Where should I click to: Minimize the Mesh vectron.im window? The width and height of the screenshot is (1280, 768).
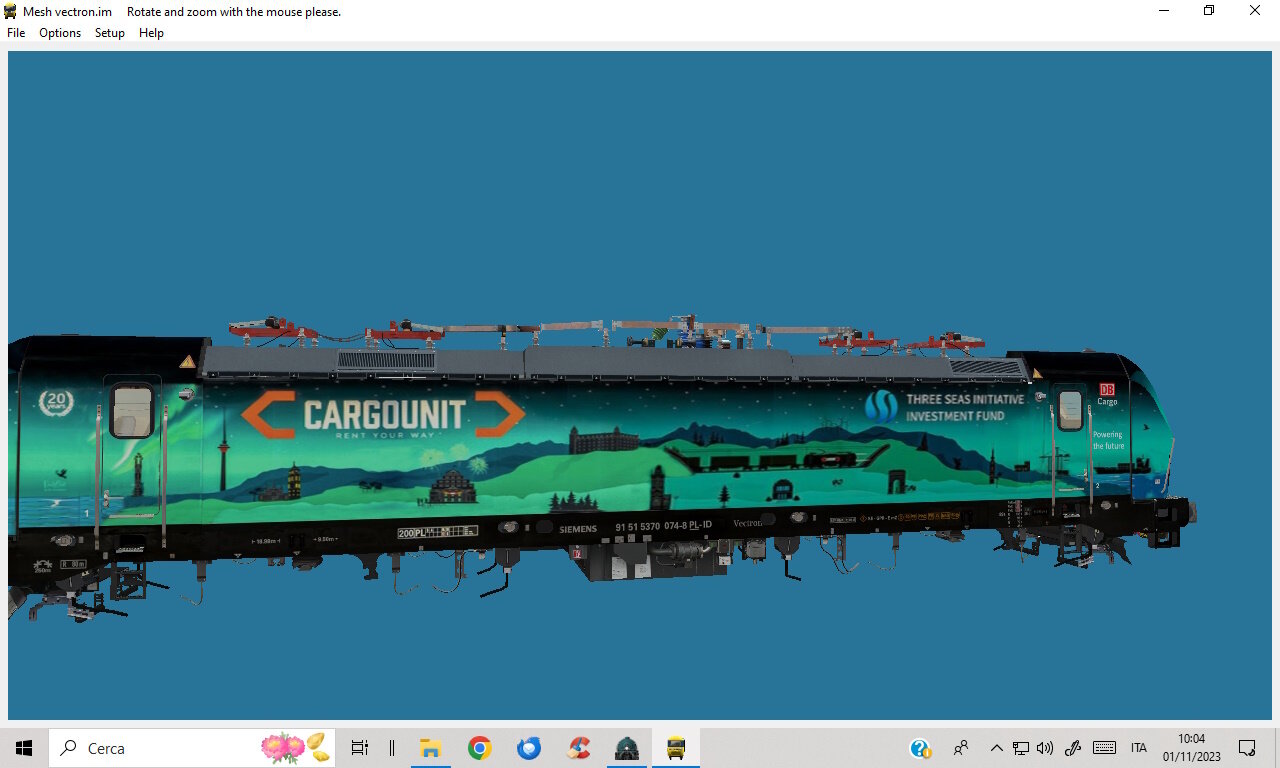(x=1164, y=11)
